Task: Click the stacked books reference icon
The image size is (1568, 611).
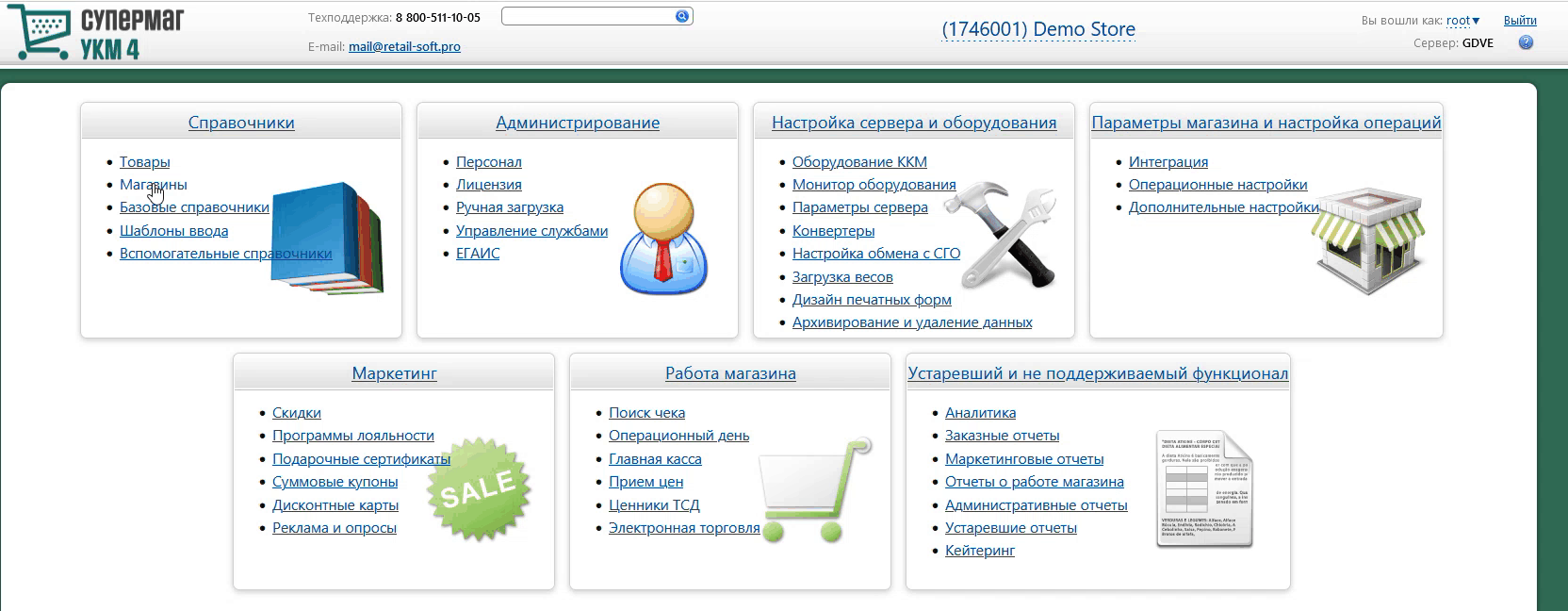Action: pos(327,239)
